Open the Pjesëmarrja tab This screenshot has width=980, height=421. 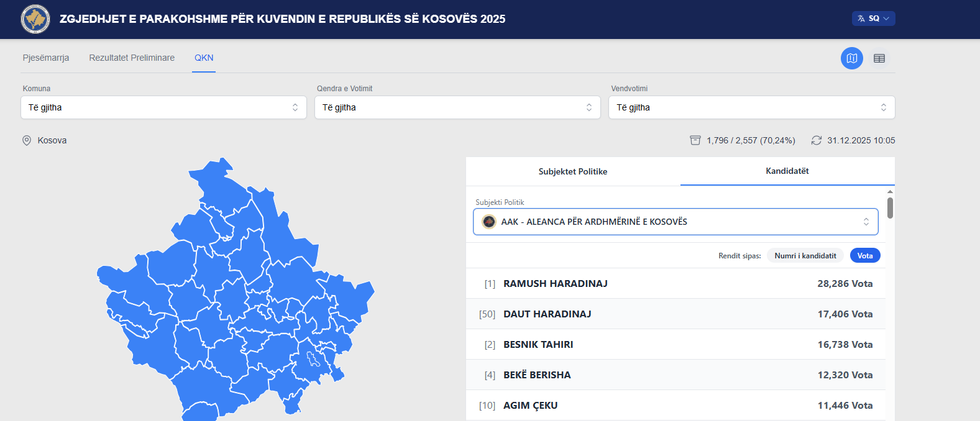point(46,57)
